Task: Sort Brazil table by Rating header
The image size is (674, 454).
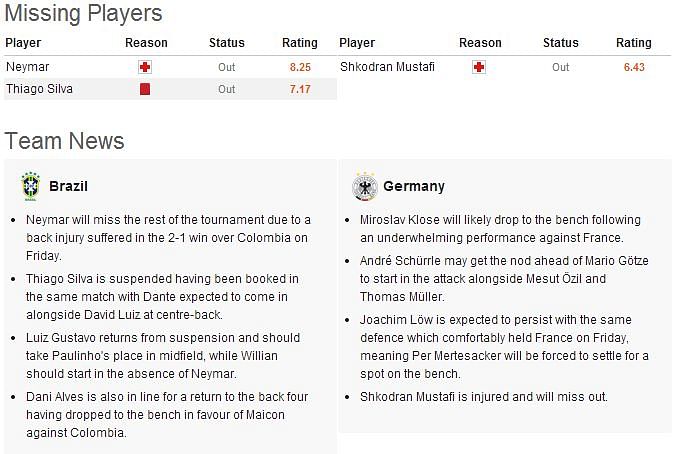Action: click(300, 43)
